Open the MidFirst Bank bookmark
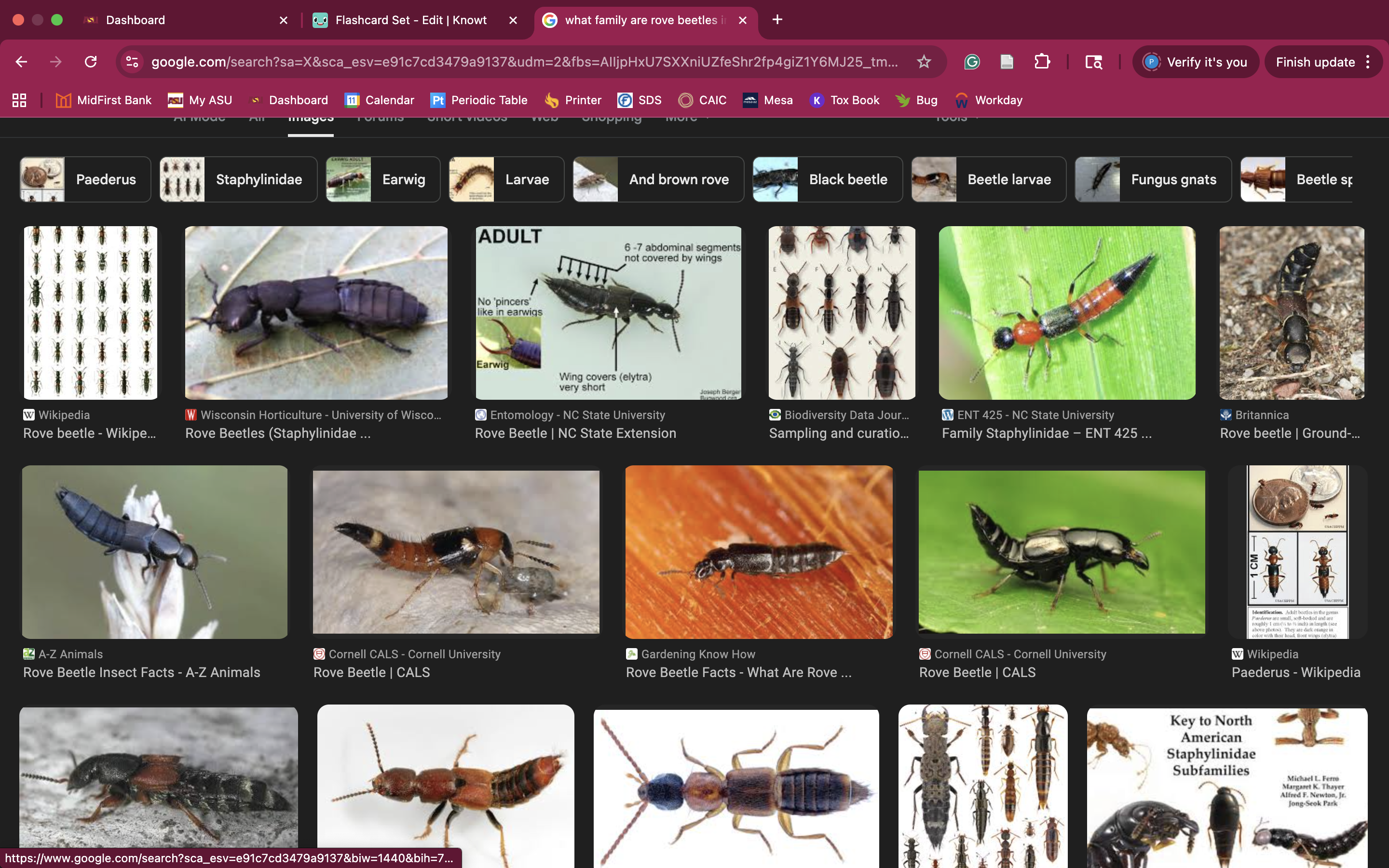 pyautogui.click(x=104, y=100)
